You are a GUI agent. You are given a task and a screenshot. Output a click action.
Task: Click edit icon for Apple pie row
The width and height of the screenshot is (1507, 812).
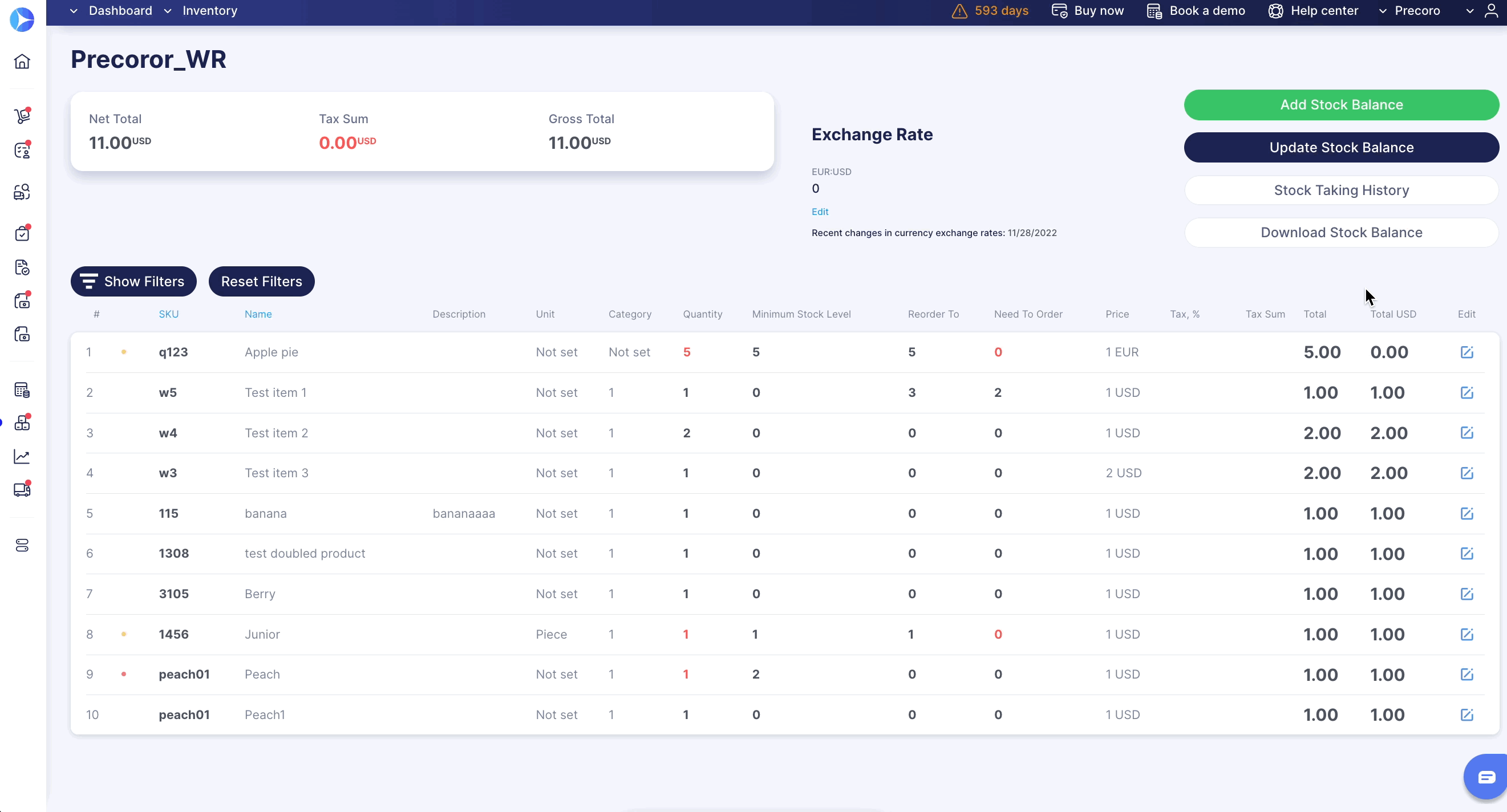coord(1467,352)
